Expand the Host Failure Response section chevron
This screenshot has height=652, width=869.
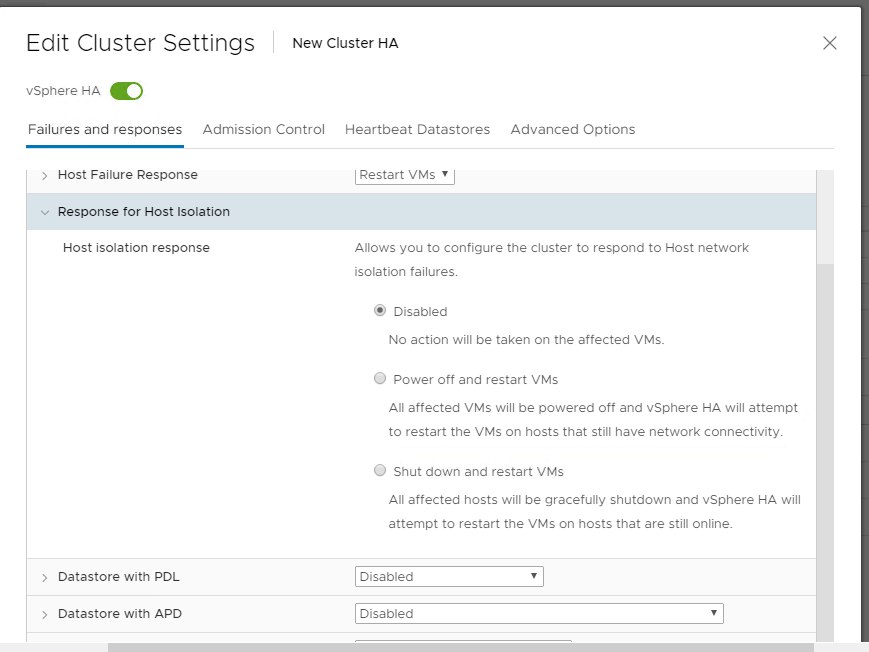click(x=44, y=176)
